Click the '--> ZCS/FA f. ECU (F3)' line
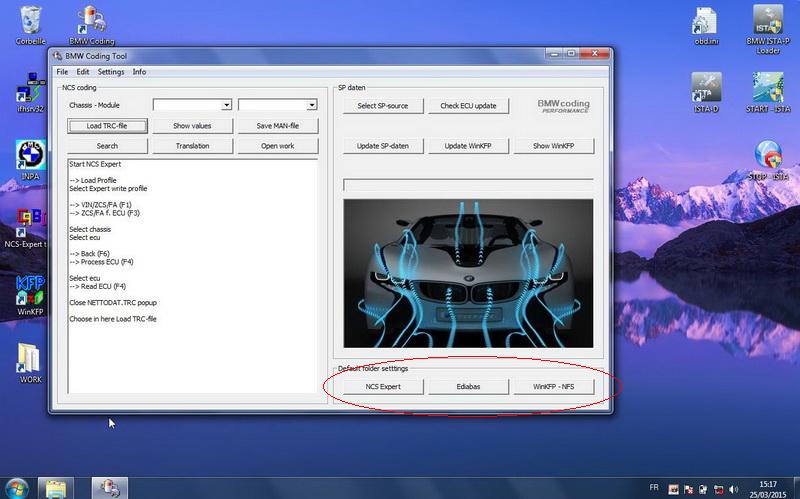 [105, 213]
